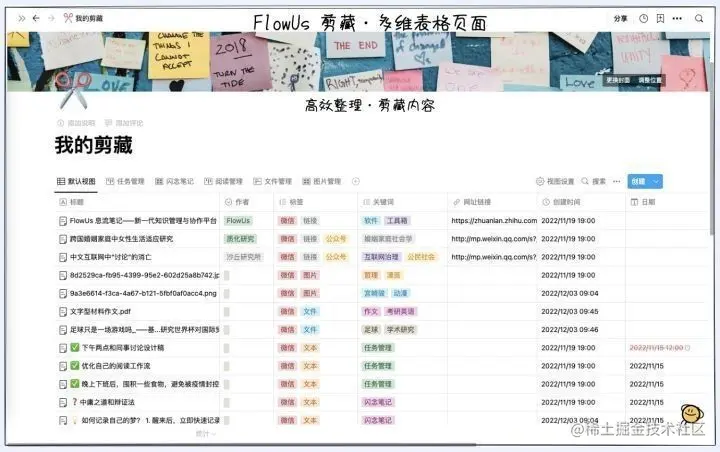Screen dimensions: 720x452
Task: Click page icon of 中庸之道和辩证法 row
Action: (x=63, y=402)
